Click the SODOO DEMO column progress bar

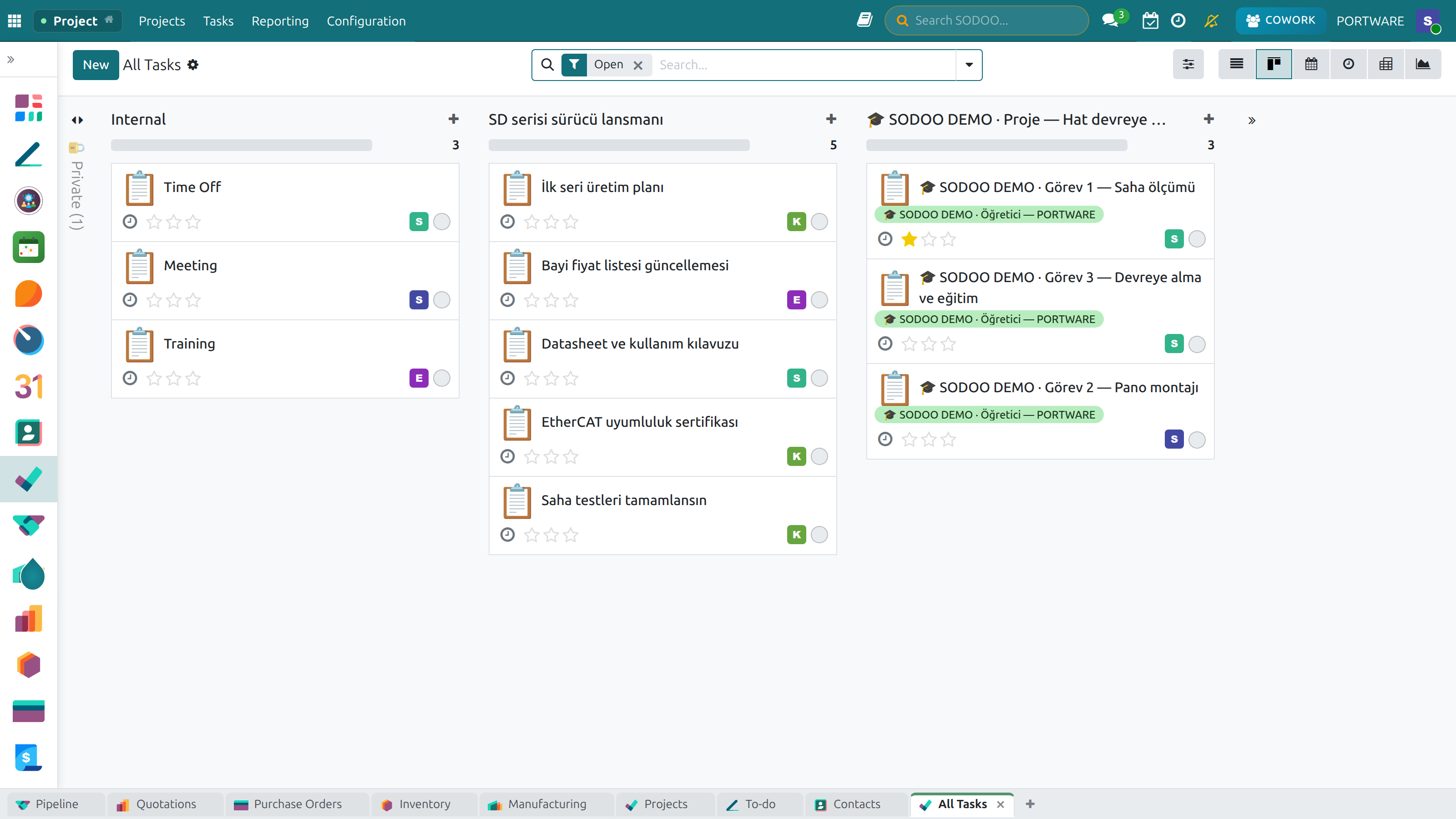[x=996, y=145]
